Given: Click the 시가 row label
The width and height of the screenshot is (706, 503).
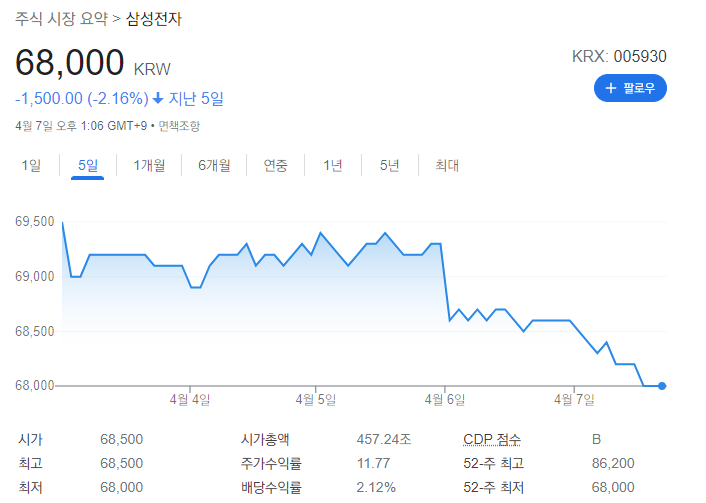Looking at the screenshot, I should click(30, 439).
